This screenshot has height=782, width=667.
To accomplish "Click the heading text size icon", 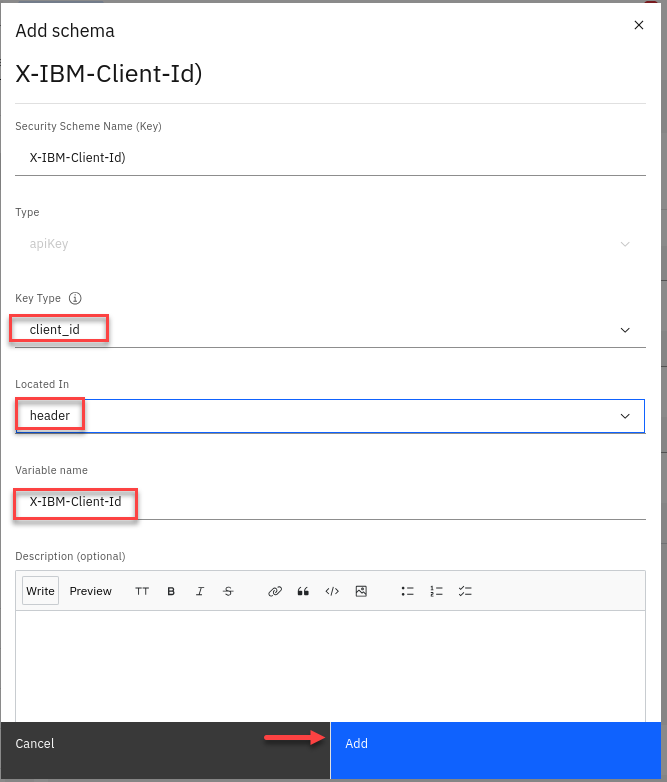I will point(142,591).
